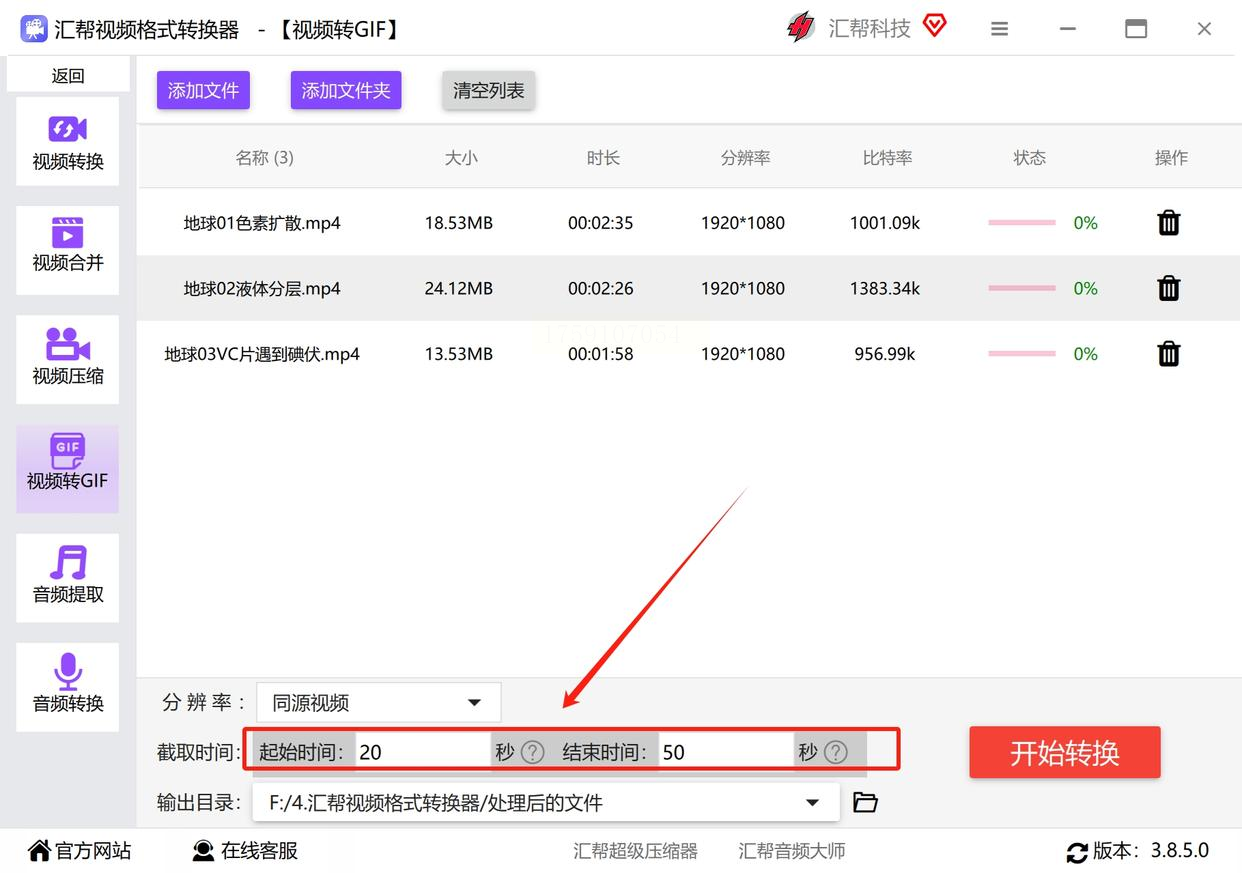The height and width of the screenshot is (873, 1242).
Task: Click 清空列表 to clear the list
Action: point(488,91)
